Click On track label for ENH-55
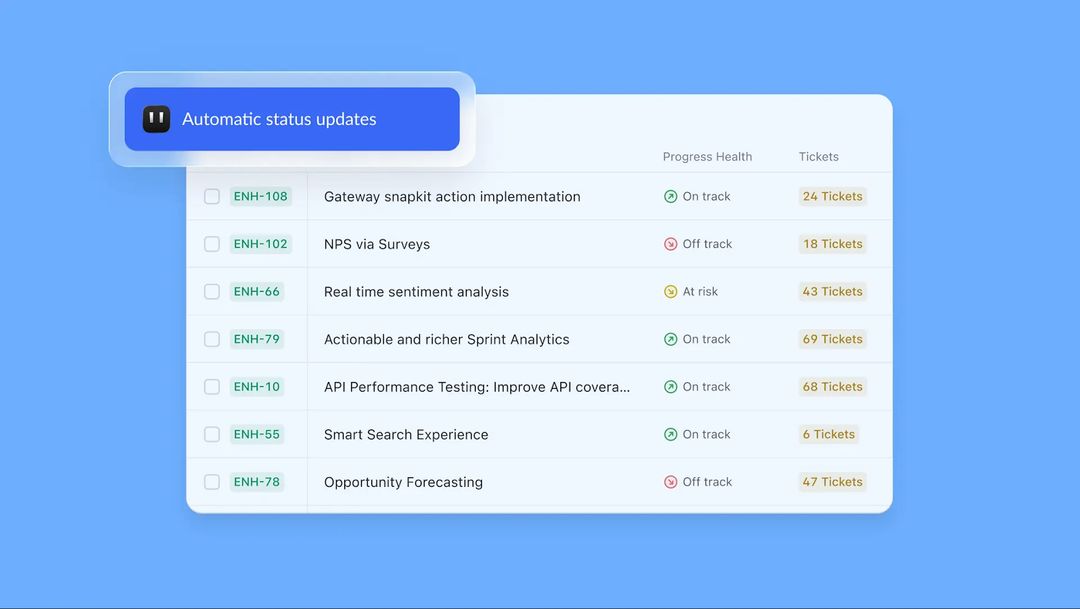1080x609 pixels. point(707,434)
